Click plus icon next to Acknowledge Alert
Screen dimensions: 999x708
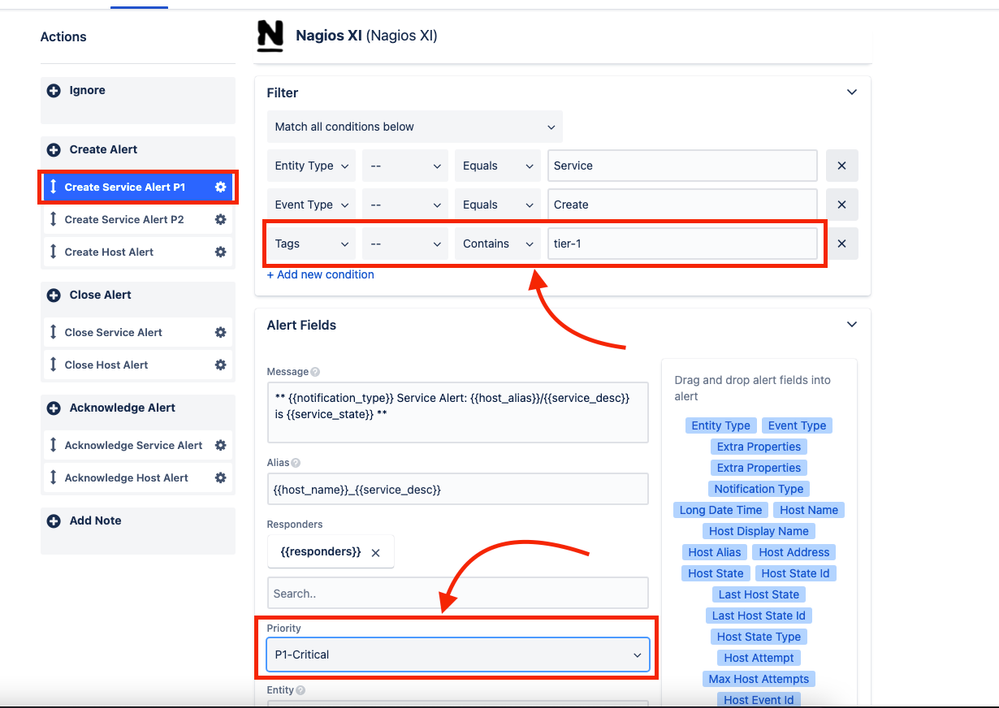[x=54, y=408]
